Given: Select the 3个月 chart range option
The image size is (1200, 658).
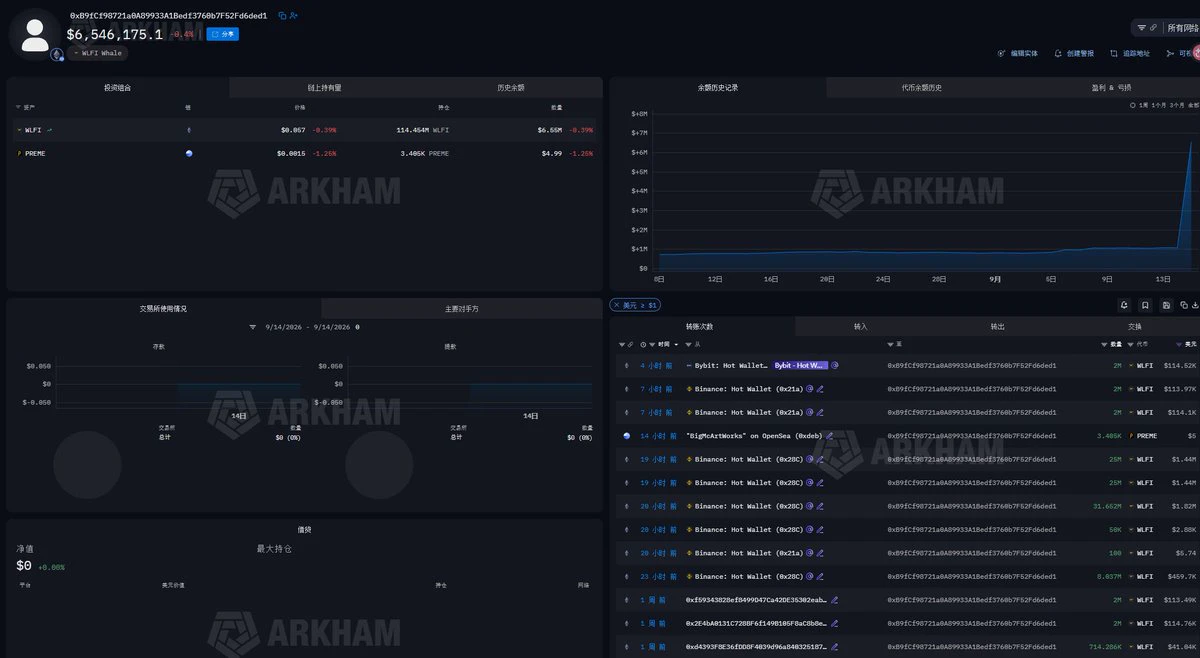Looking at the screenshot, I should [1178, 105].
